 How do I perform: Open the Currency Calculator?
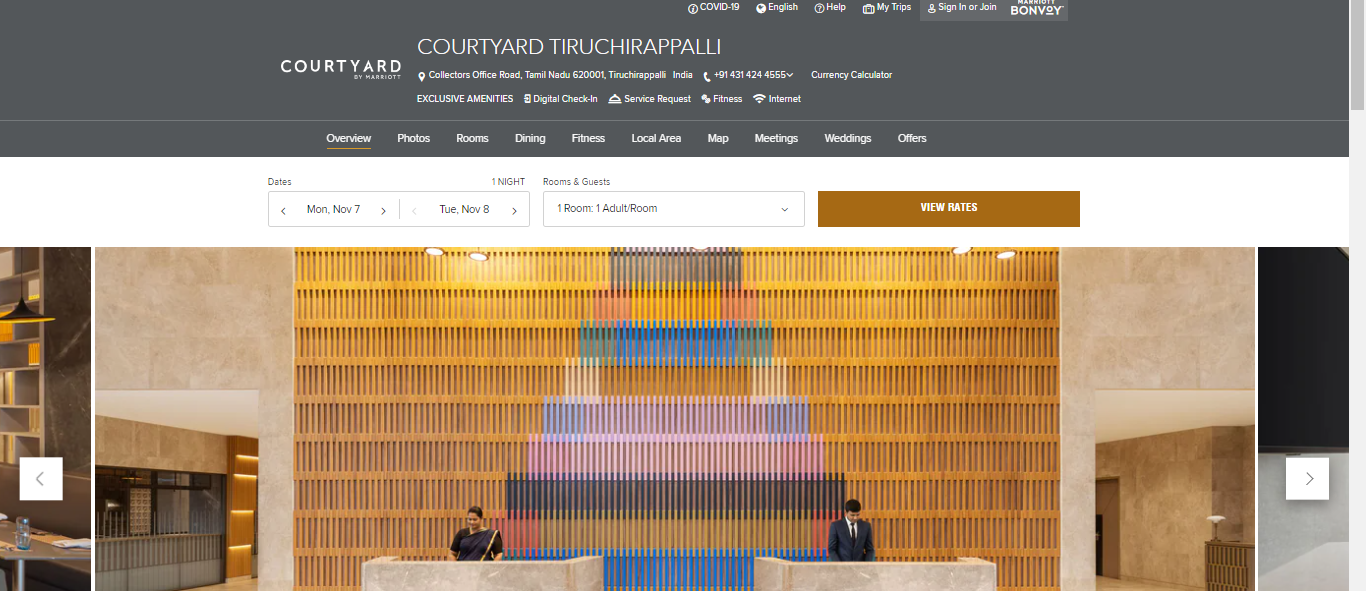[851, 75]
